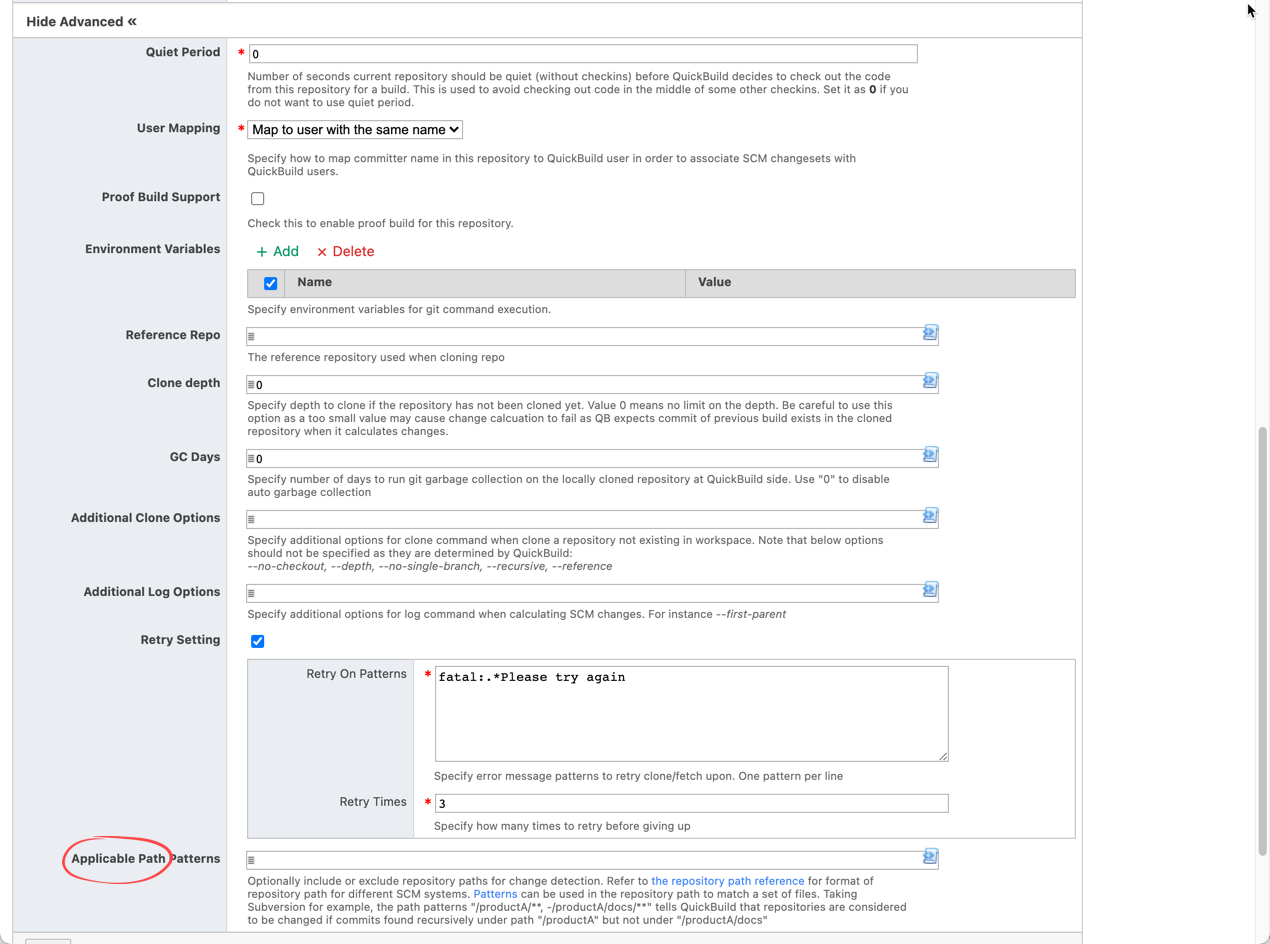Click the Quiet Period input field
Viewport: 1270px width, 944px height.
(582, 54)
